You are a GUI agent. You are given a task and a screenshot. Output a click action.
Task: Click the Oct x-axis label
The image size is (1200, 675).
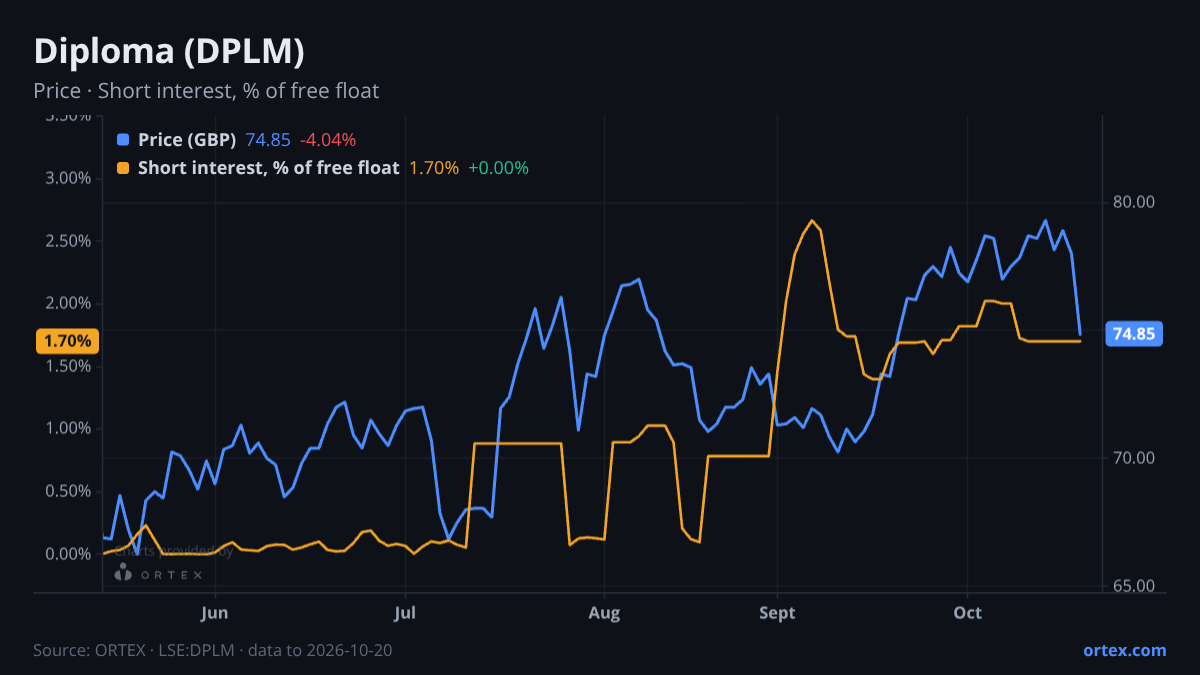(967, 613)
